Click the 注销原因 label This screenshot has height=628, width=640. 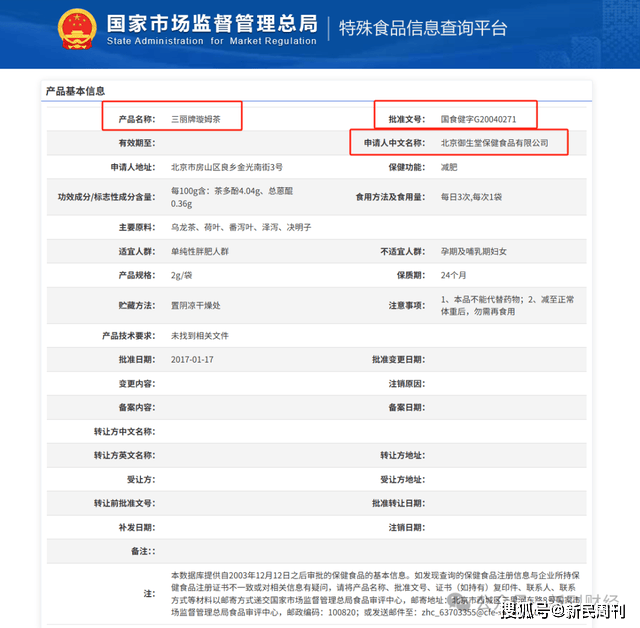click(x=407, y=384)
